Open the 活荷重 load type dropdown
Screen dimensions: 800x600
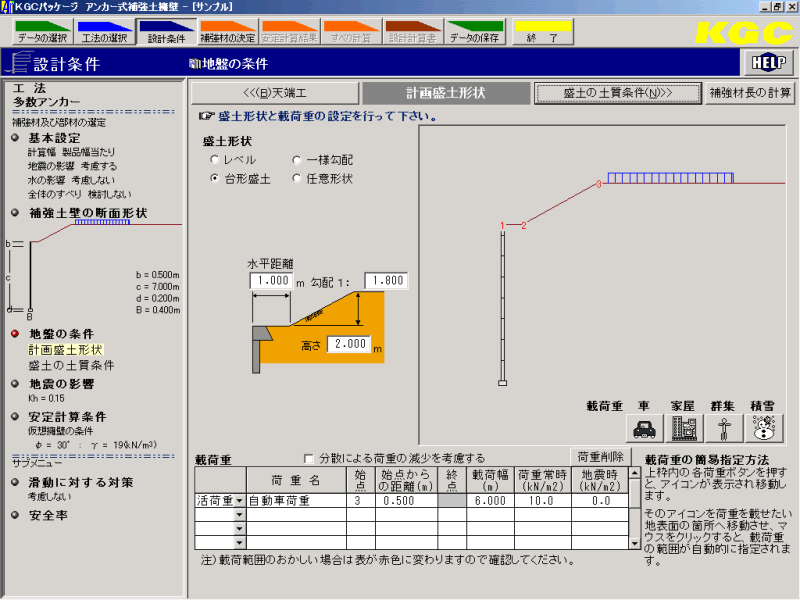point(239,501)
